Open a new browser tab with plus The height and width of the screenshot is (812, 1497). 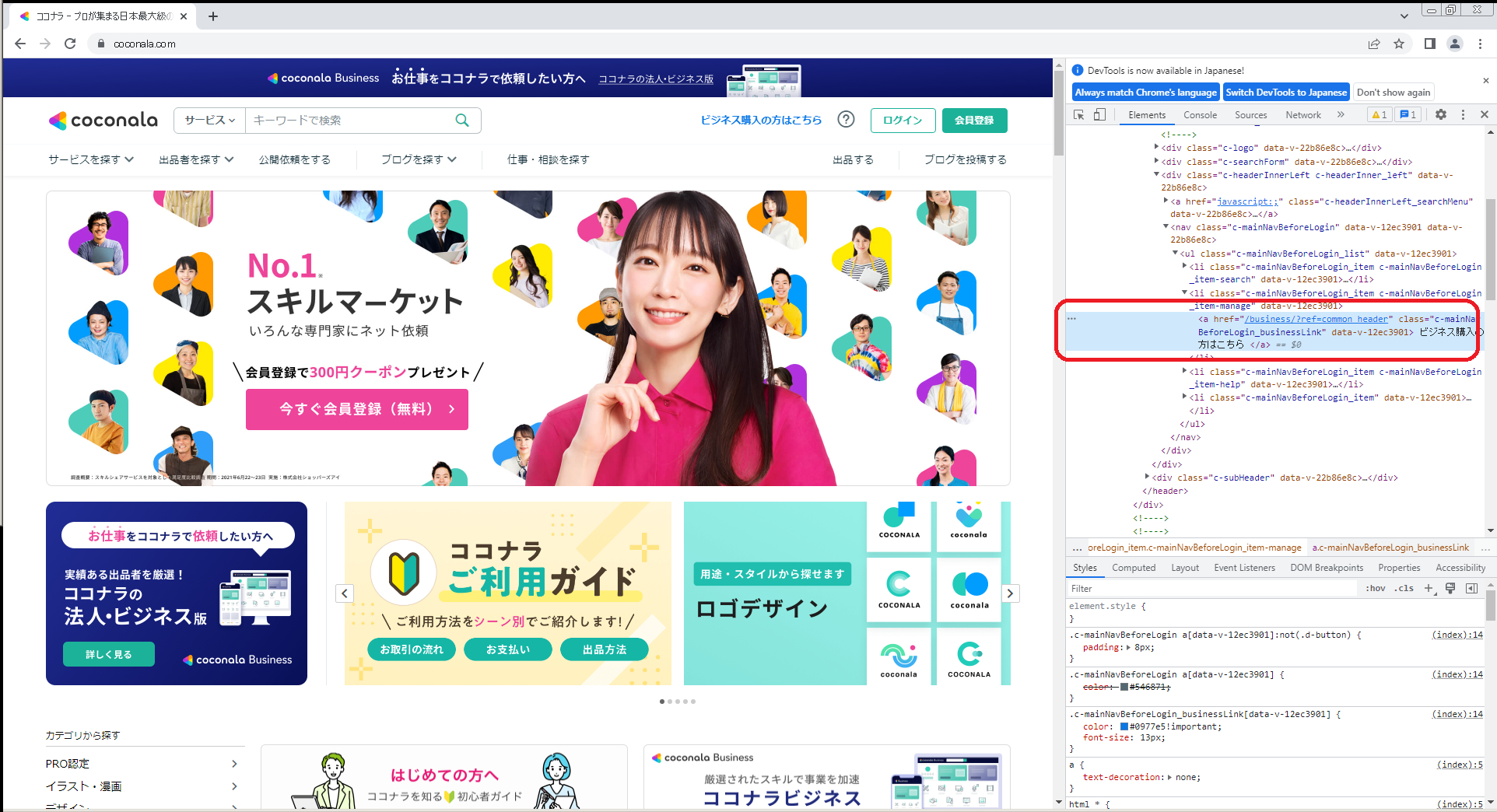tap(213, 16)
